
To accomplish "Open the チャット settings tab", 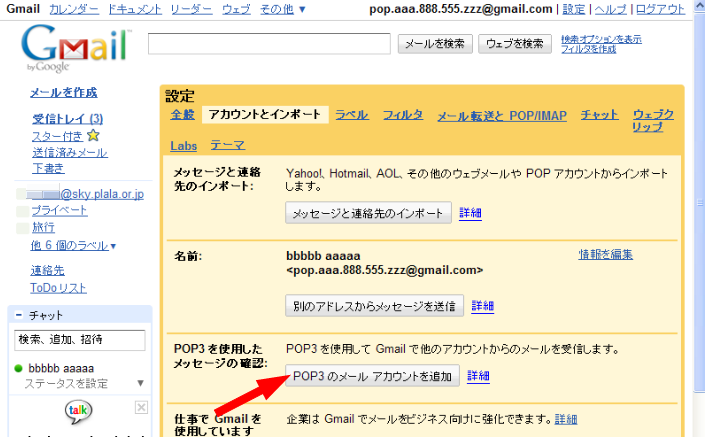I will [599, 115].
